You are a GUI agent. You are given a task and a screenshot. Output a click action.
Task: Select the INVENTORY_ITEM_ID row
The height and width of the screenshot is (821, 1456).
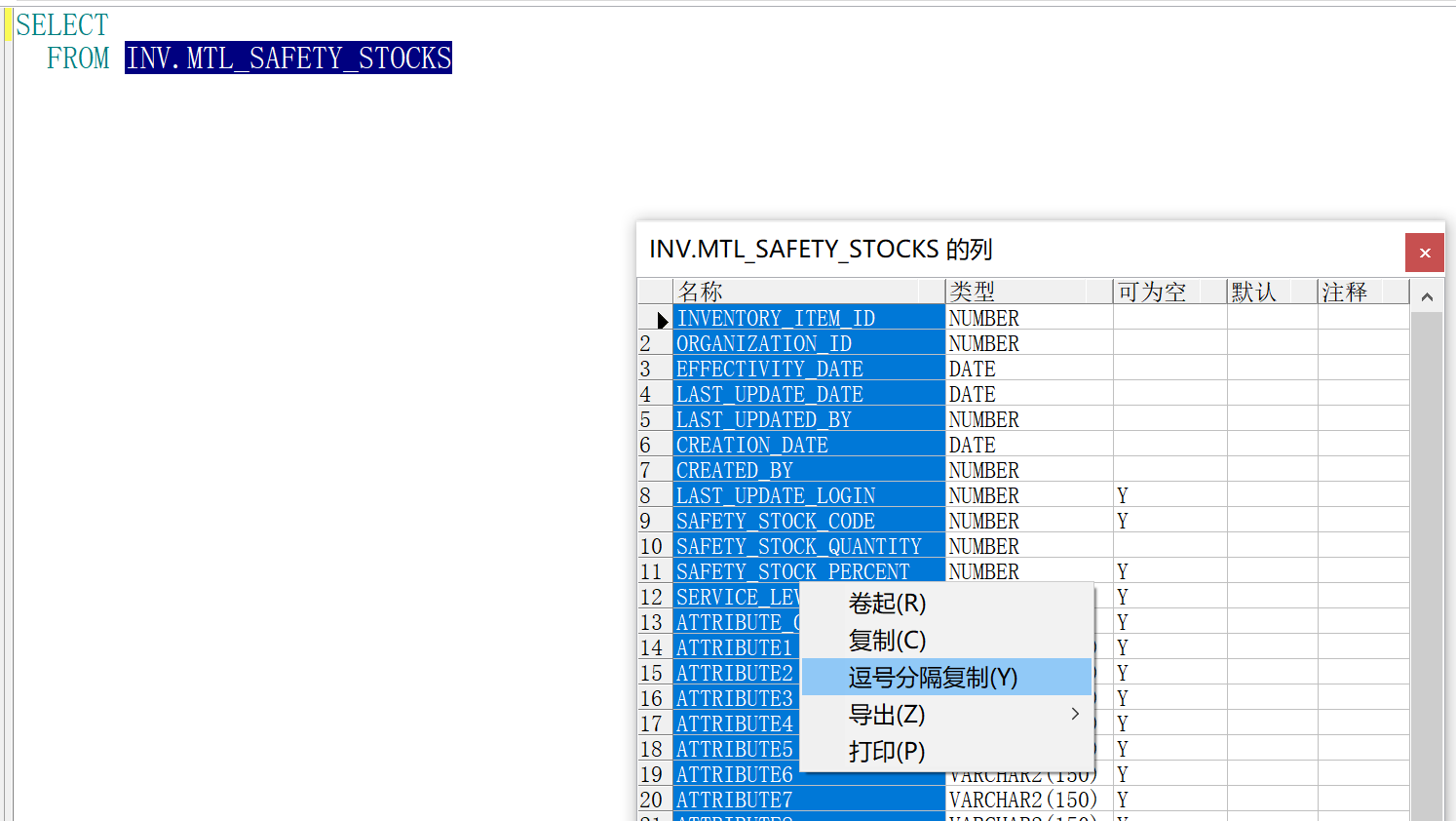click(776, 319)
